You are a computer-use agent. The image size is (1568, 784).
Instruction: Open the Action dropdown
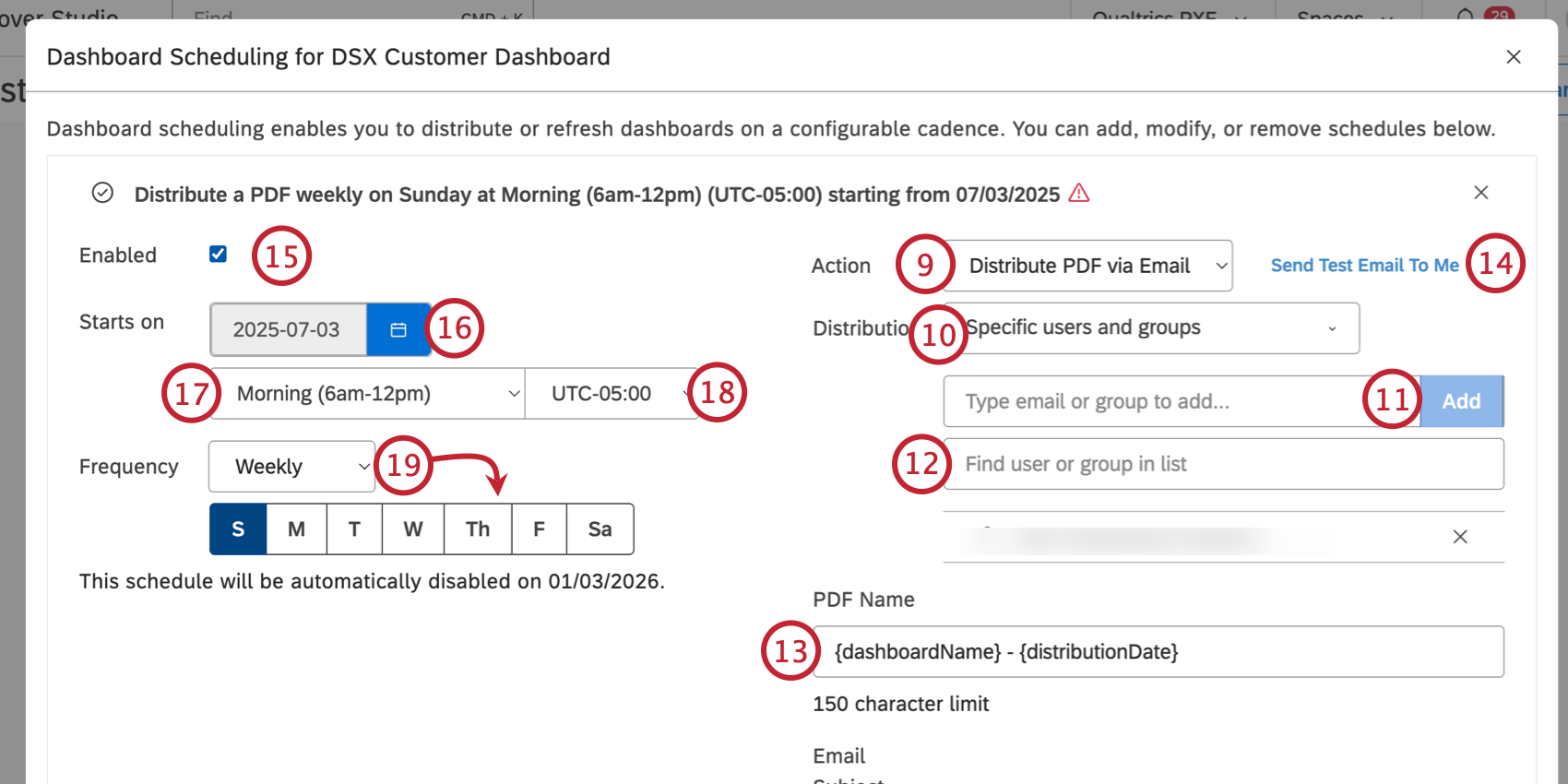pos(1088,266)
